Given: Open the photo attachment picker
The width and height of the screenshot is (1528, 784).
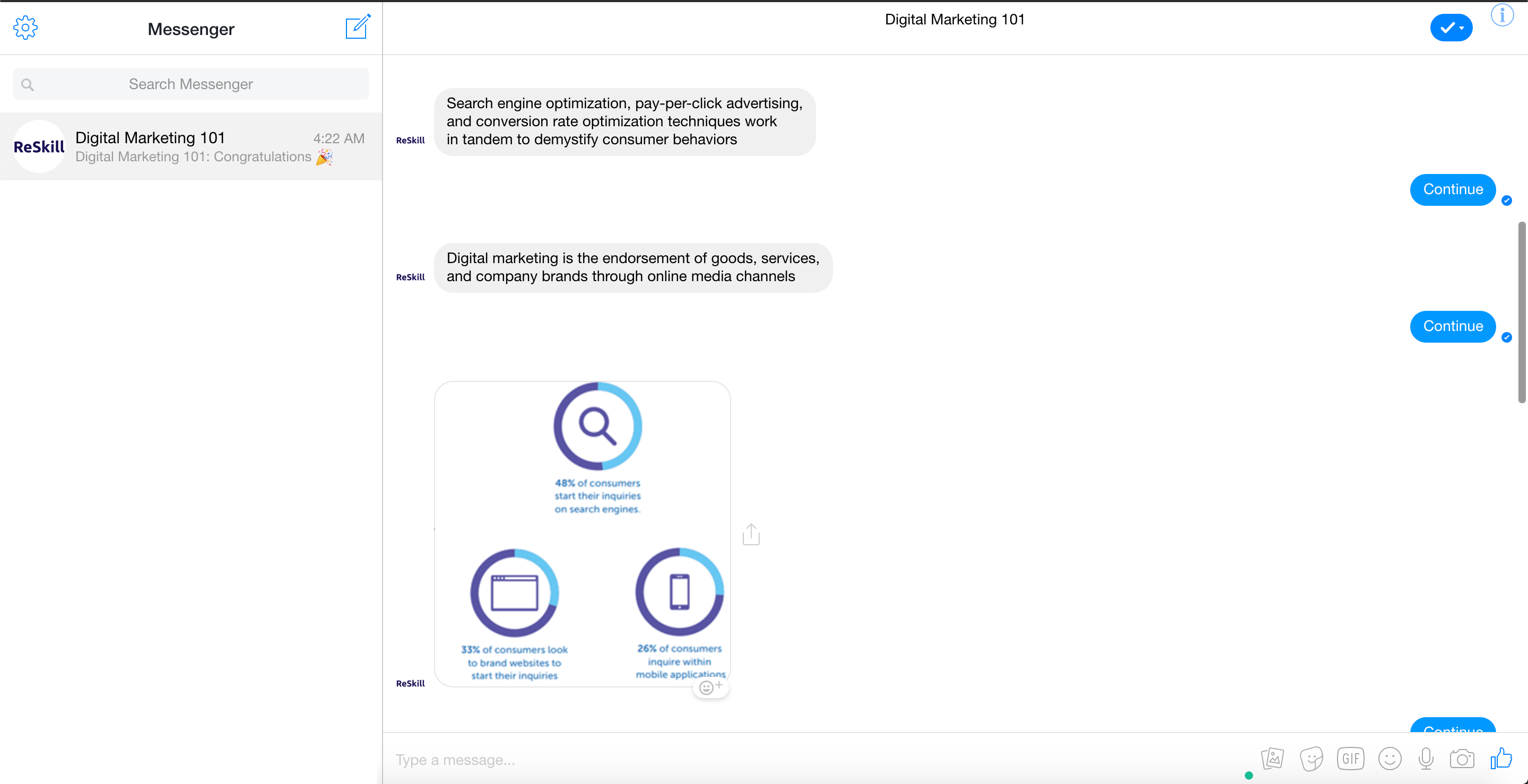Looking at the screenshot, I should coord(1272,759).
